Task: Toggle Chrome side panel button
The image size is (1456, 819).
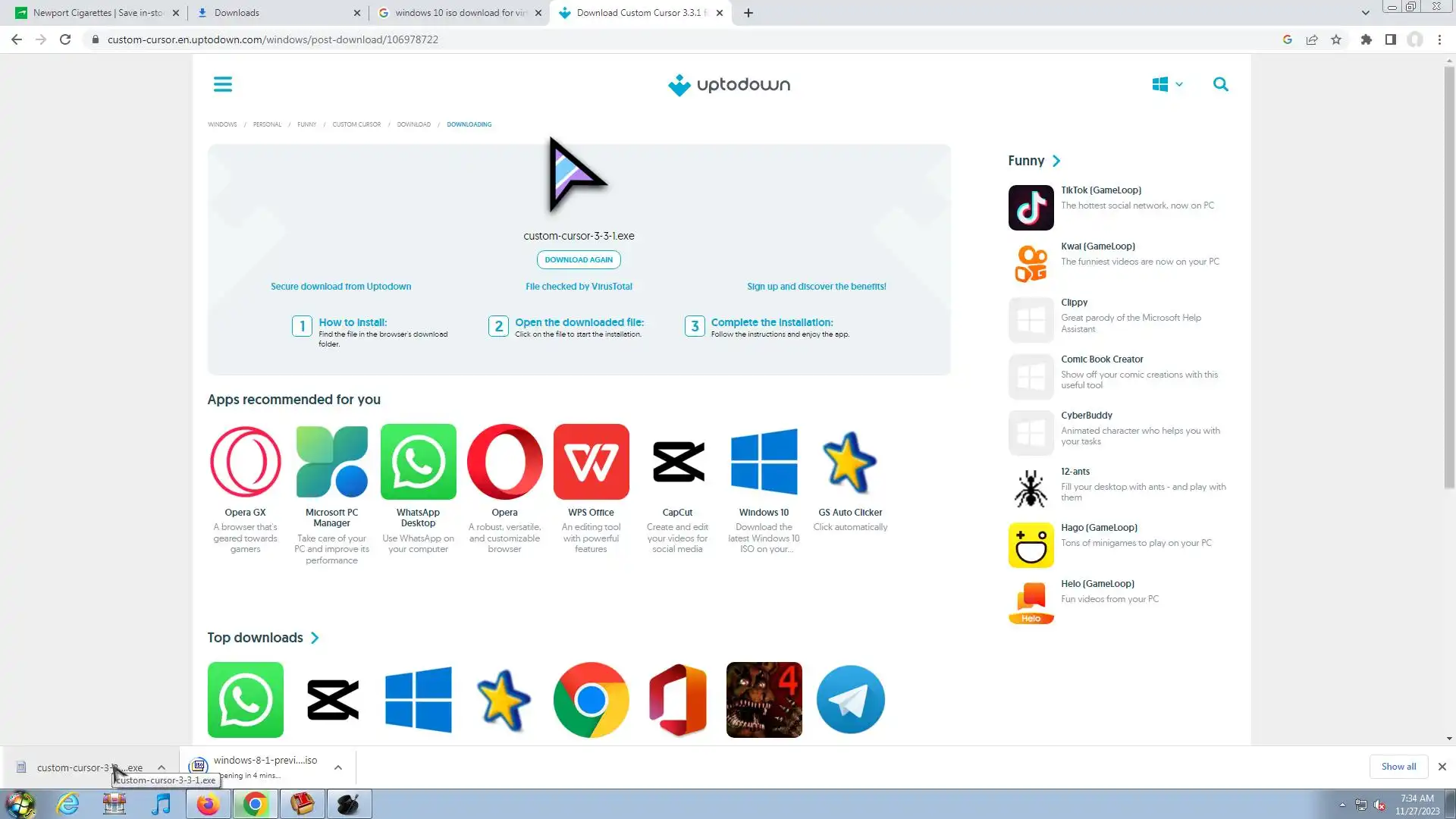Action: [x=1390, y=39]
